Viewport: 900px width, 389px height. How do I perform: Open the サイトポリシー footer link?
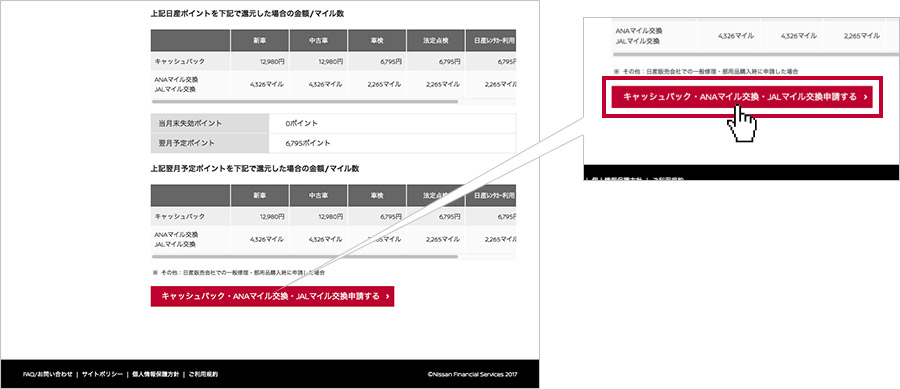102,374
